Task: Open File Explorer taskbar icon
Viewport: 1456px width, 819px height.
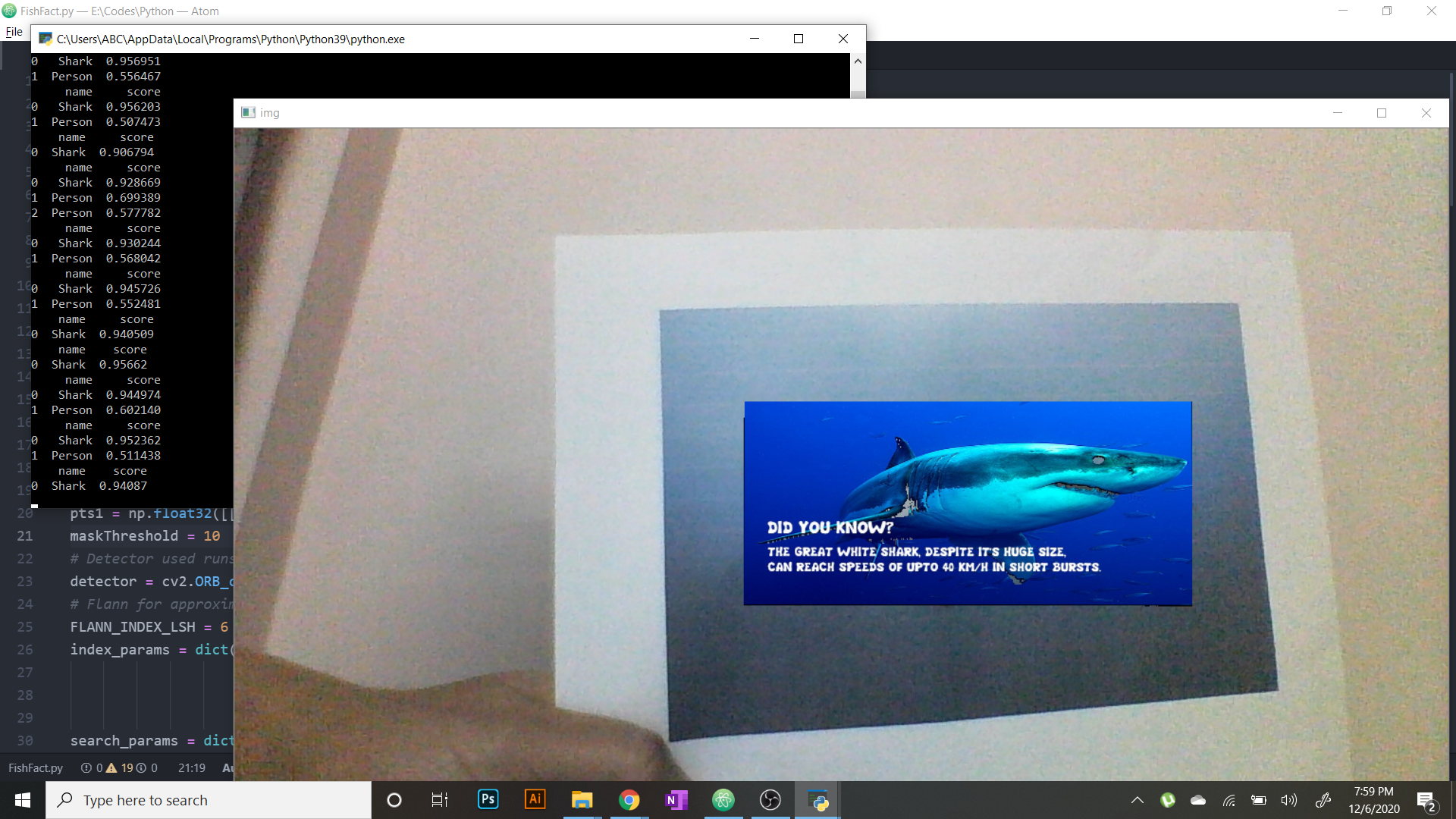Action: click(x=582, y=800)
